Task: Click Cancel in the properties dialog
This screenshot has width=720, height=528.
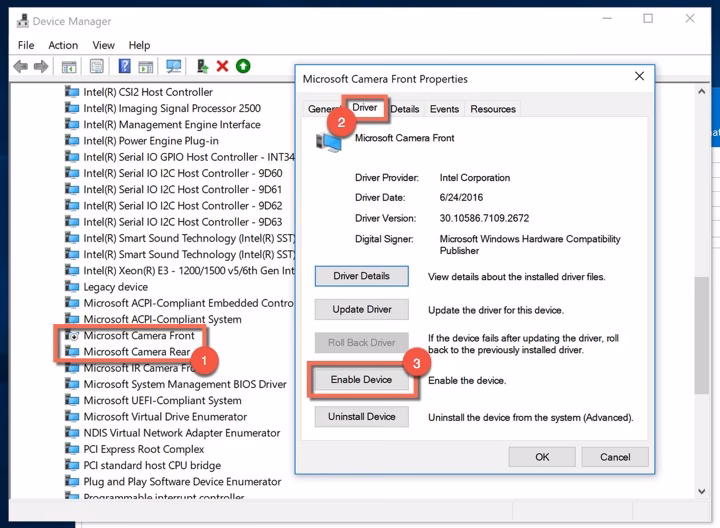Action: pyautogui.click(x=615, y=457)
